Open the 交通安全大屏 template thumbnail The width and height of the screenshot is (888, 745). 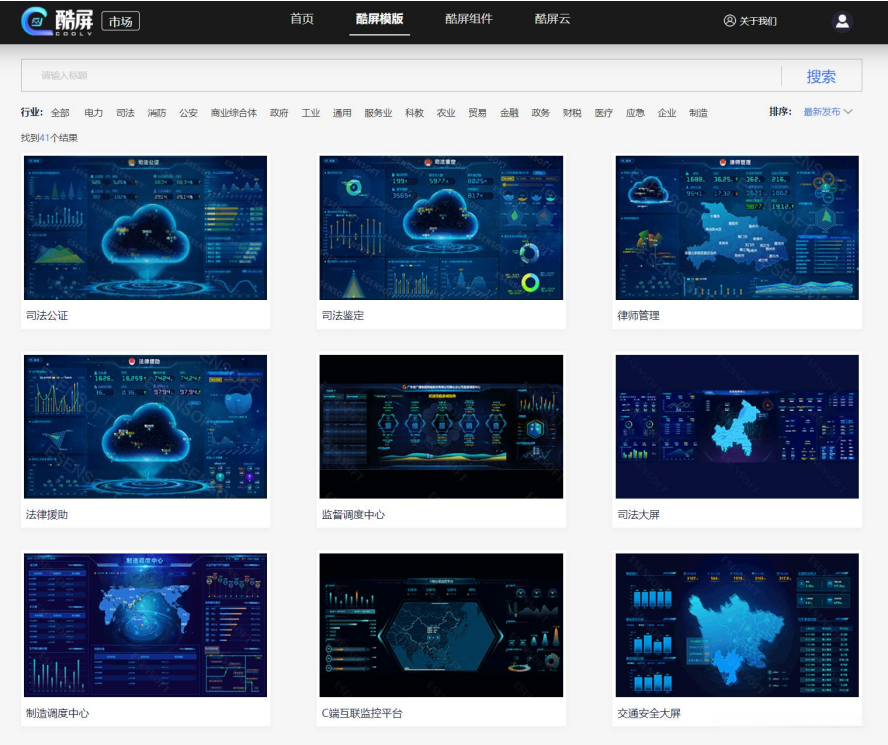737,625
